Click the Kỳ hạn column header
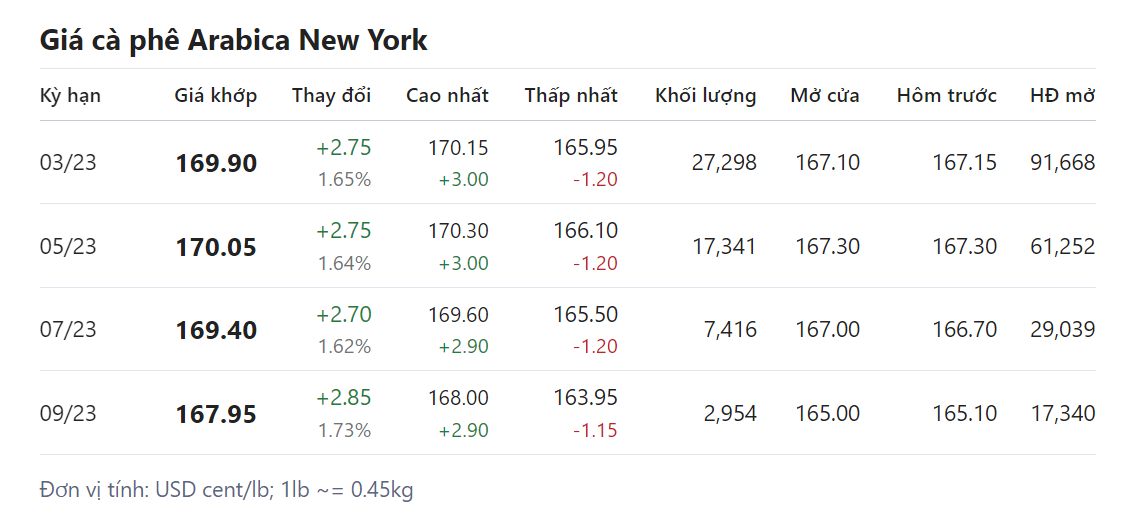 click(70, 96)
